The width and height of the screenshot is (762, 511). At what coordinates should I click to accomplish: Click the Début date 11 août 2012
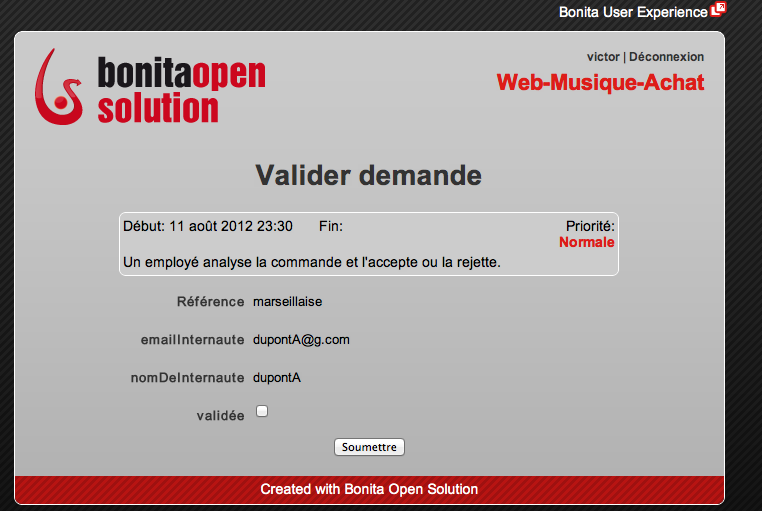[x=207, y=226]
